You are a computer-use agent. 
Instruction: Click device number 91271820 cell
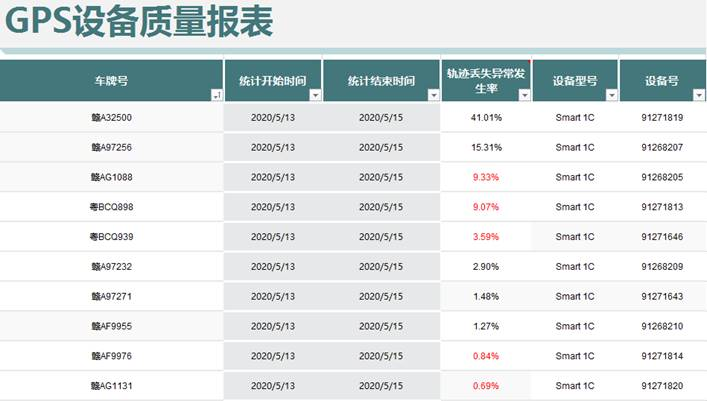(x=662, y=386)
